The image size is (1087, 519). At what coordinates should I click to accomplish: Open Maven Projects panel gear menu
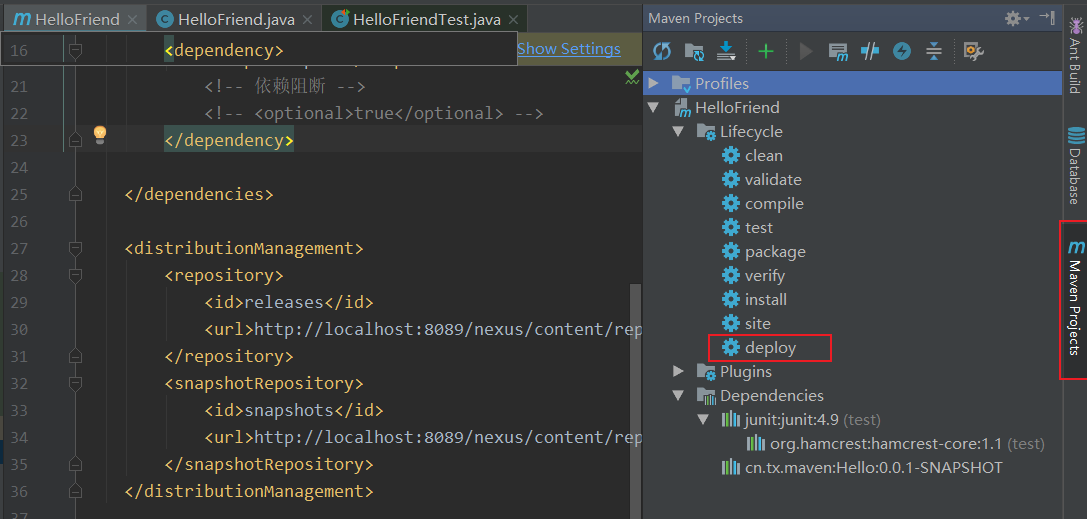click(1016, 18)
